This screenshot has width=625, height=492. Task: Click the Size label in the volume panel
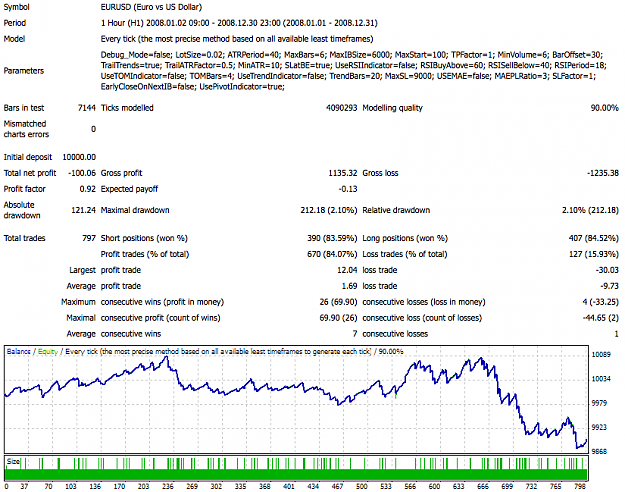pyautogui.click(x=13, y=462)
